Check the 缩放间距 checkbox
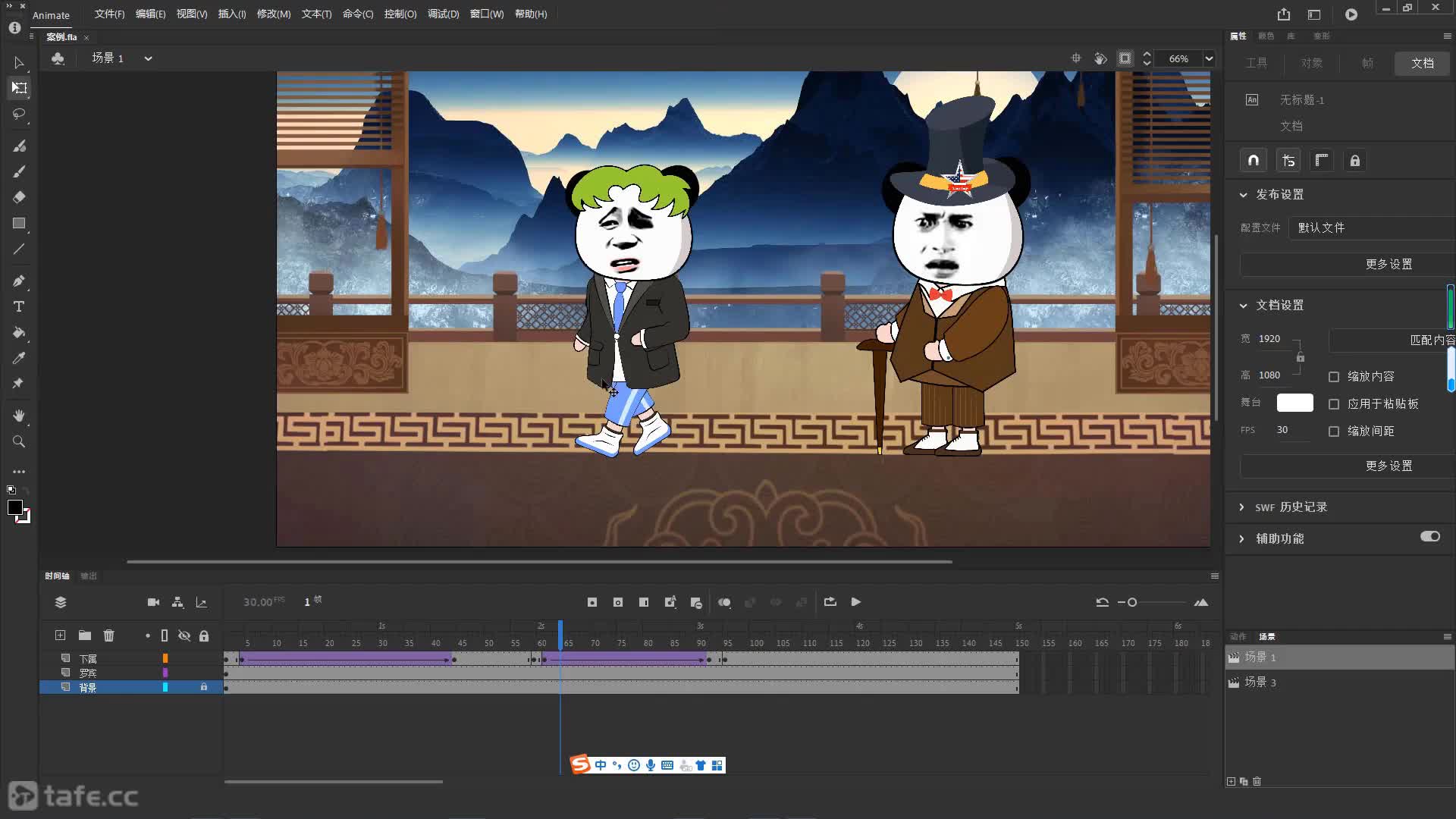Image resolution: width=1456 pixels, height=819 pixels. (x=1334, y=431)
